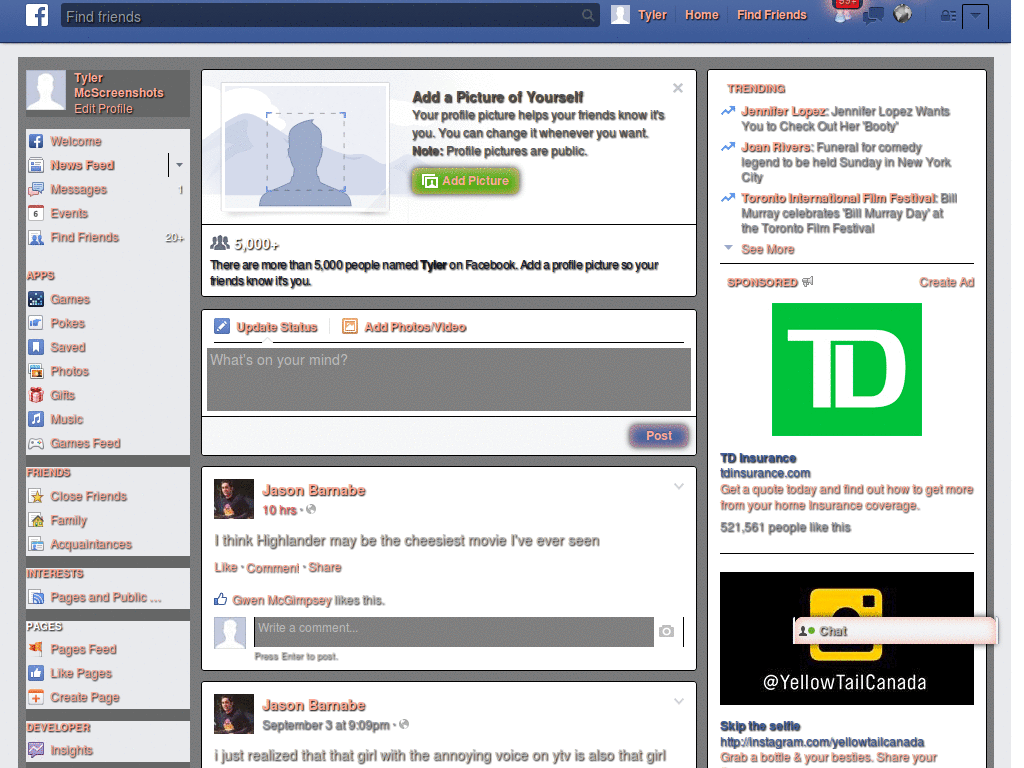Viewport: 1024px width, 768px height.
Task: Click the green Add Picture button
Action: coord(465,182)
